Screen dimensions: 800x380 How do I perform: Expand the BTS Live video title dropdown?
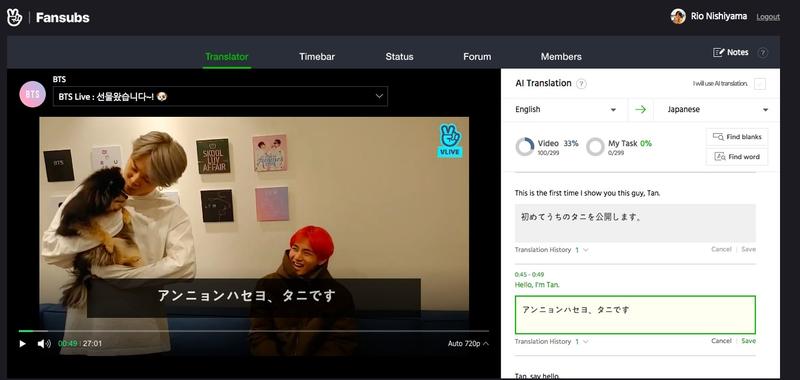(x=220, y=96)
